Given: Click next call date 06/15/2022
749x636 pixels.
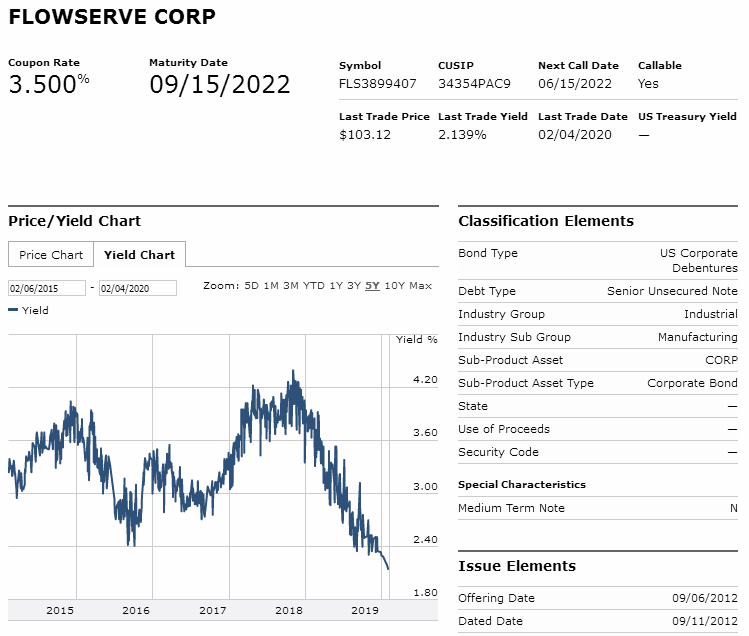Looking at the screenshot, I should point(575,84).
